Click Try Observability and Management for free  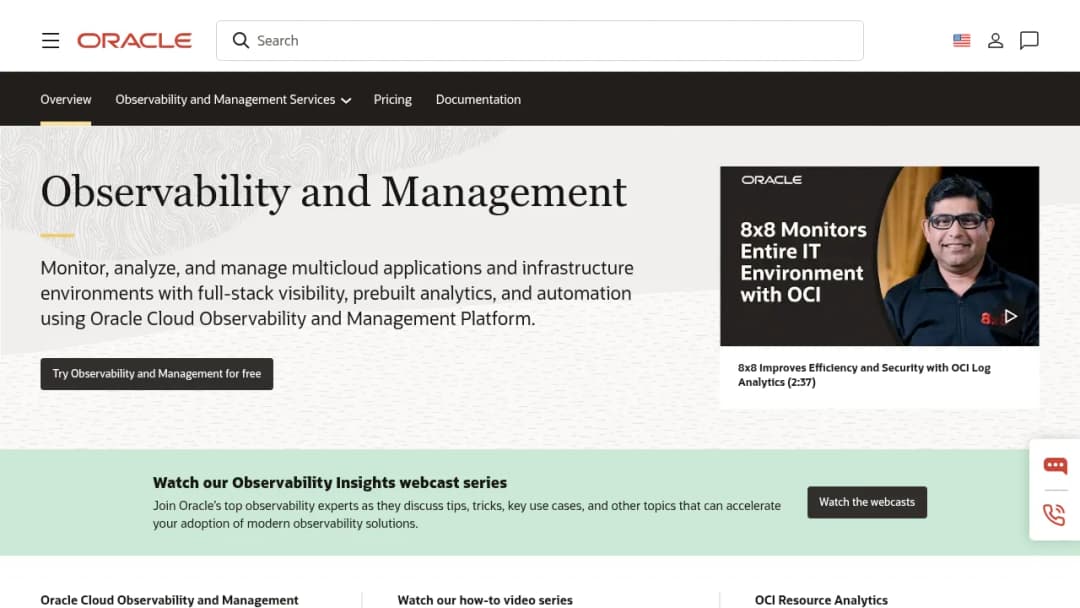pos(156,374)
